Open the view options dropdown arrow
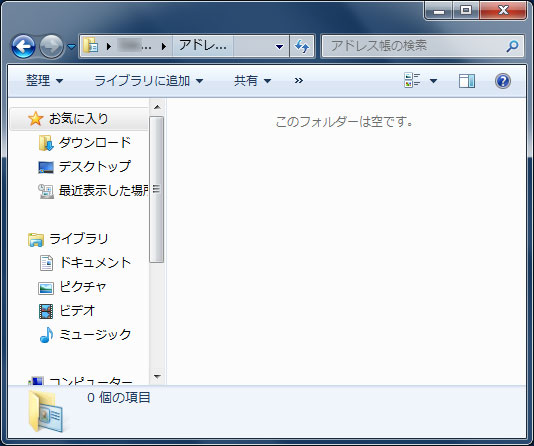Image resolution: width=534 pixels, height=446 pixels. pyautogui.click(x=433, y=81)
